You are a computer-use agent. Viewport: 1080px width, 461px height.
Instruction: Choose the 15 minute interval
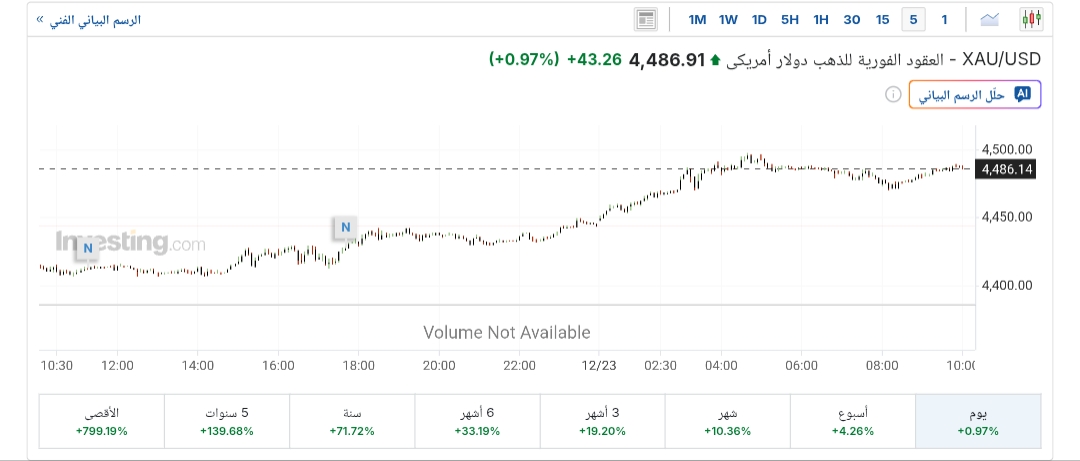(x=882, y=20)
